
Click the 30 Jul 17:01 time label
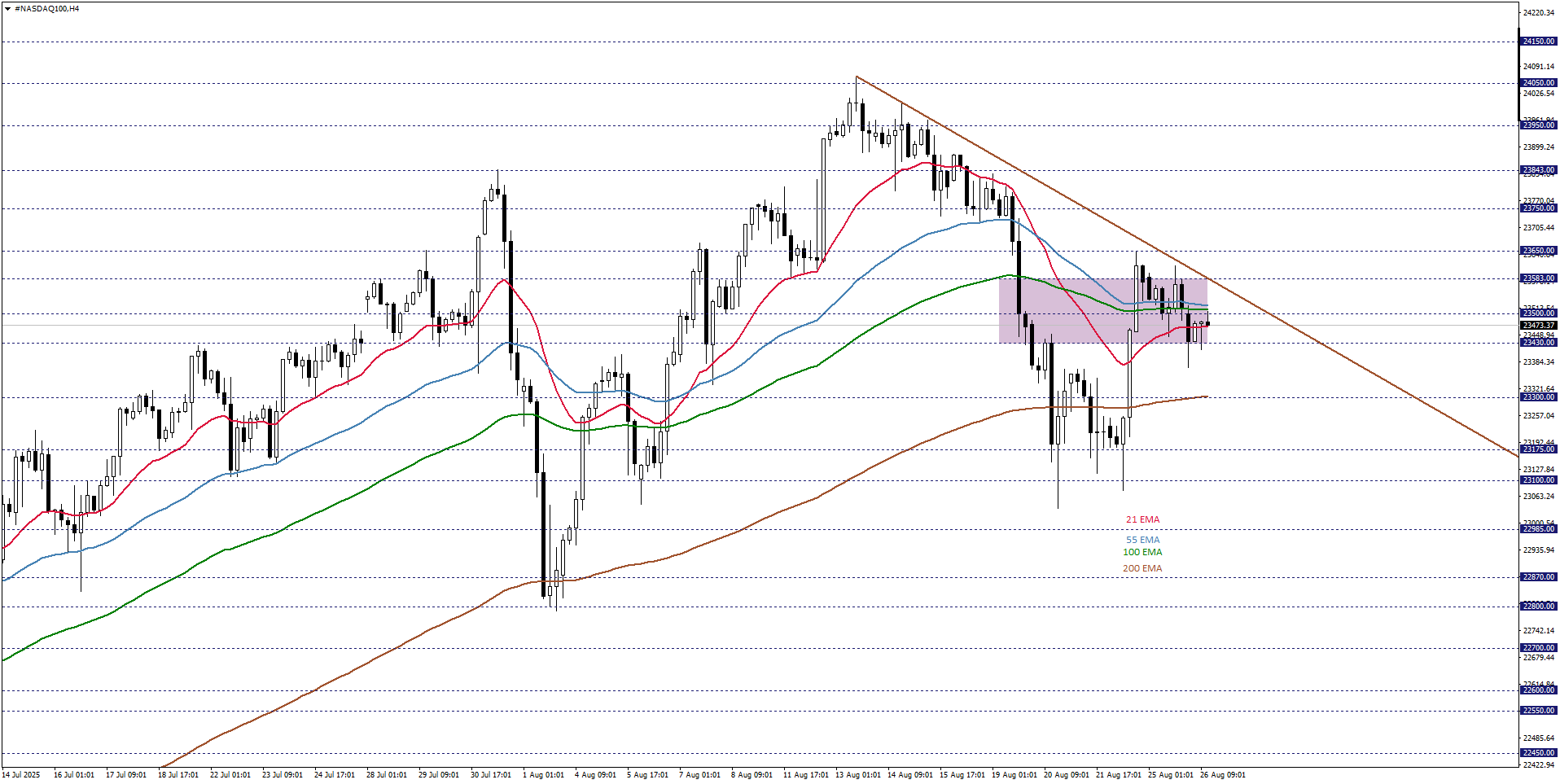(491, 775)
